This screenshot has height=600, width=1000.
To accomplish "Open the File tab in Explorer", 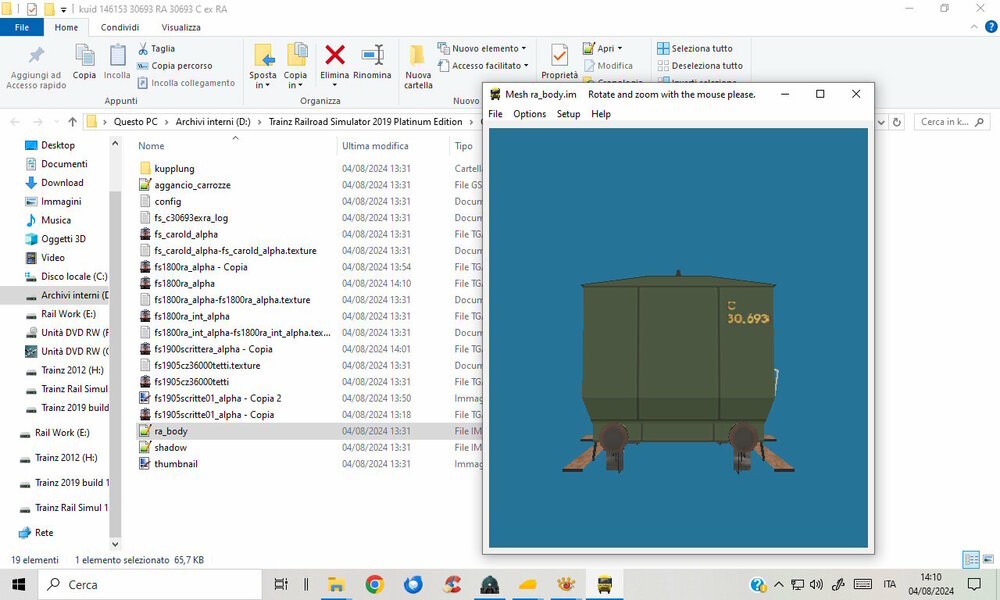I will [22, 27].
